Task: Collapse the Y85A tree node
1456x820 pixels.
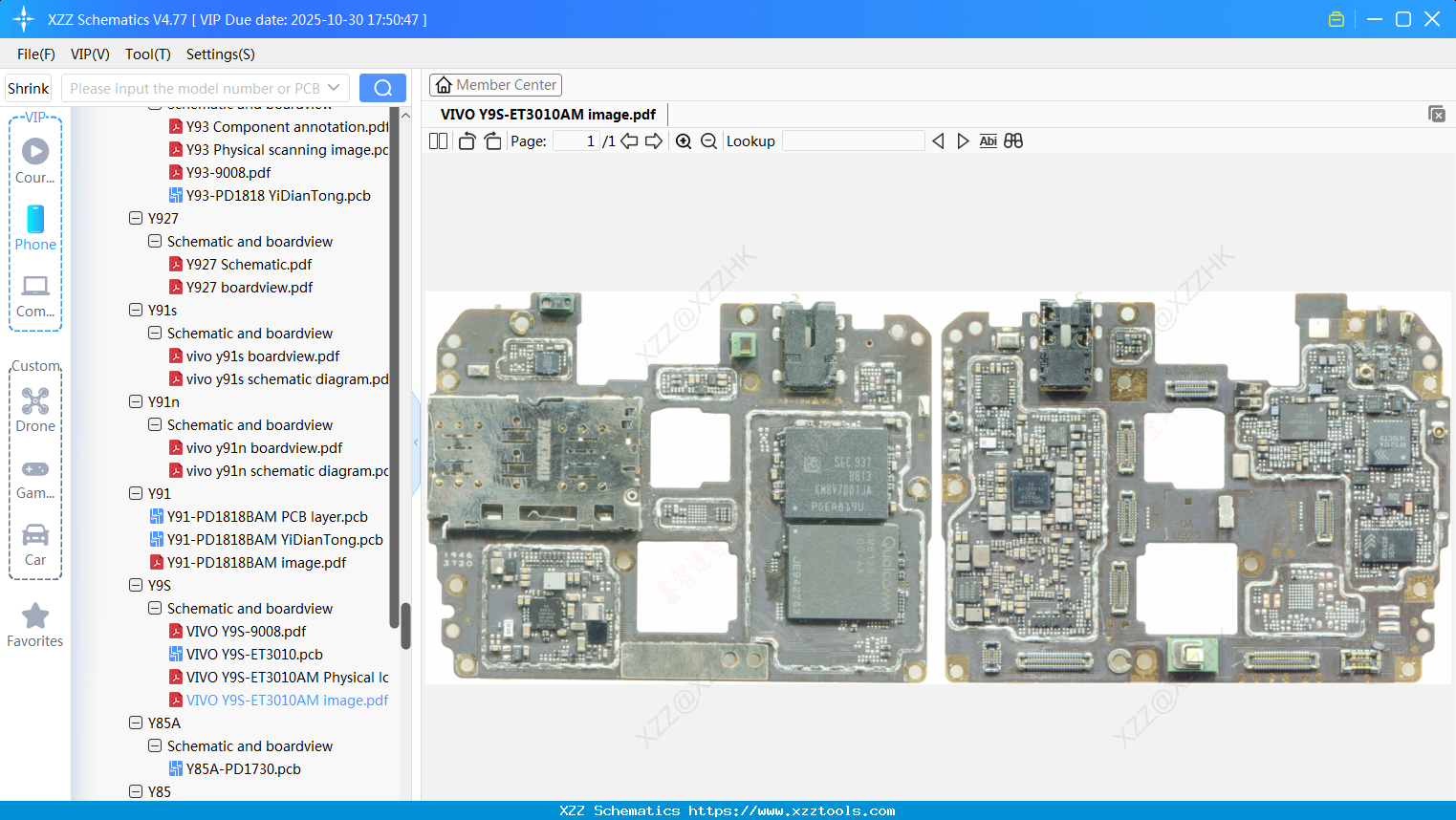Action: tap(136, 723)
